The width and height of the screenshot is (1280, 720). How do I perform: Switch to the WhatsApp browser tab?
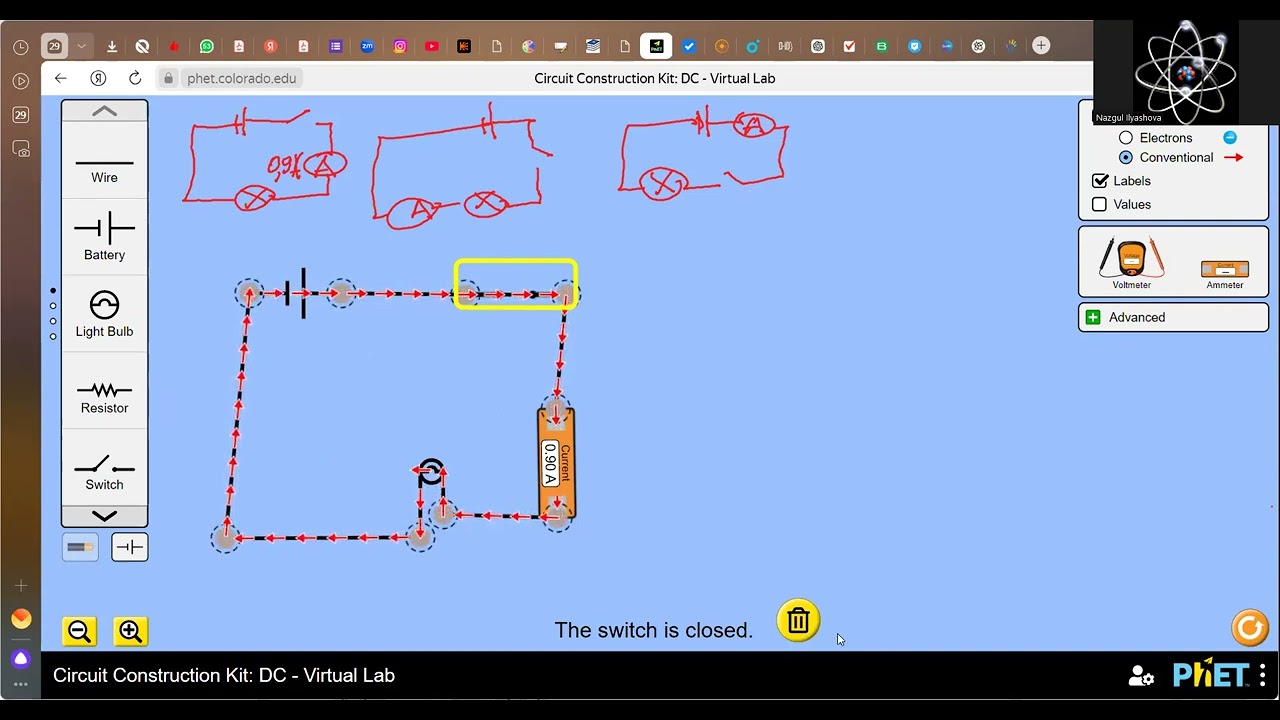click(207, 46)
